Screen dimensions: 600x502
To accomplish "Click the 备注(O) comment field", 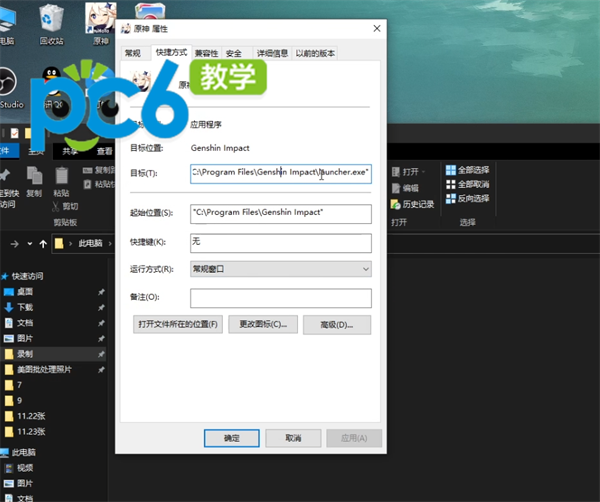I will (280, 298).
